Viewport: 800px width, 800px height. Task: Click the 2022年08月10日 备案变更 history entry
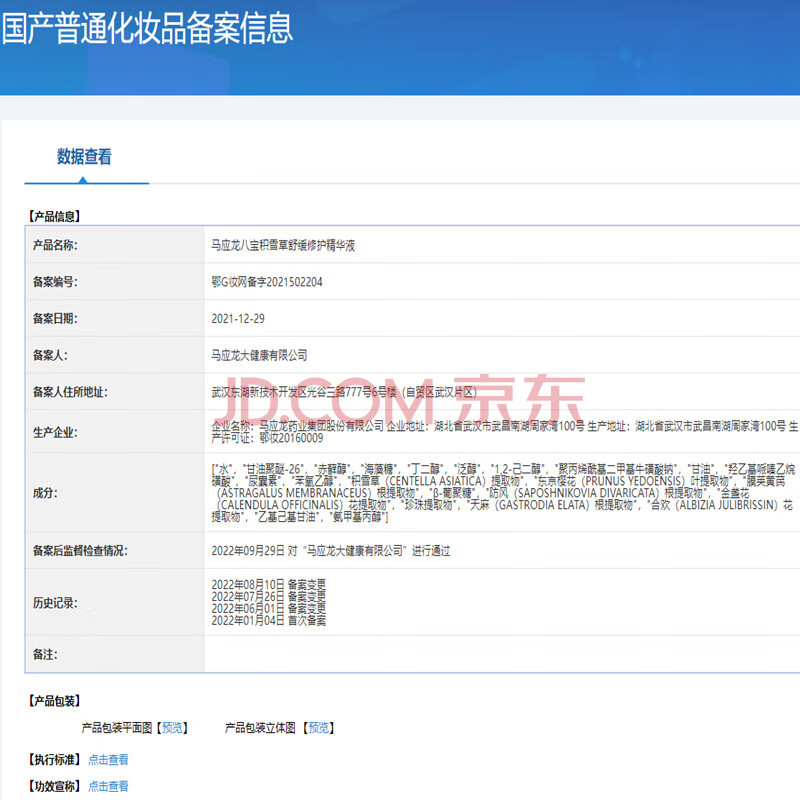tap(268, 584)
